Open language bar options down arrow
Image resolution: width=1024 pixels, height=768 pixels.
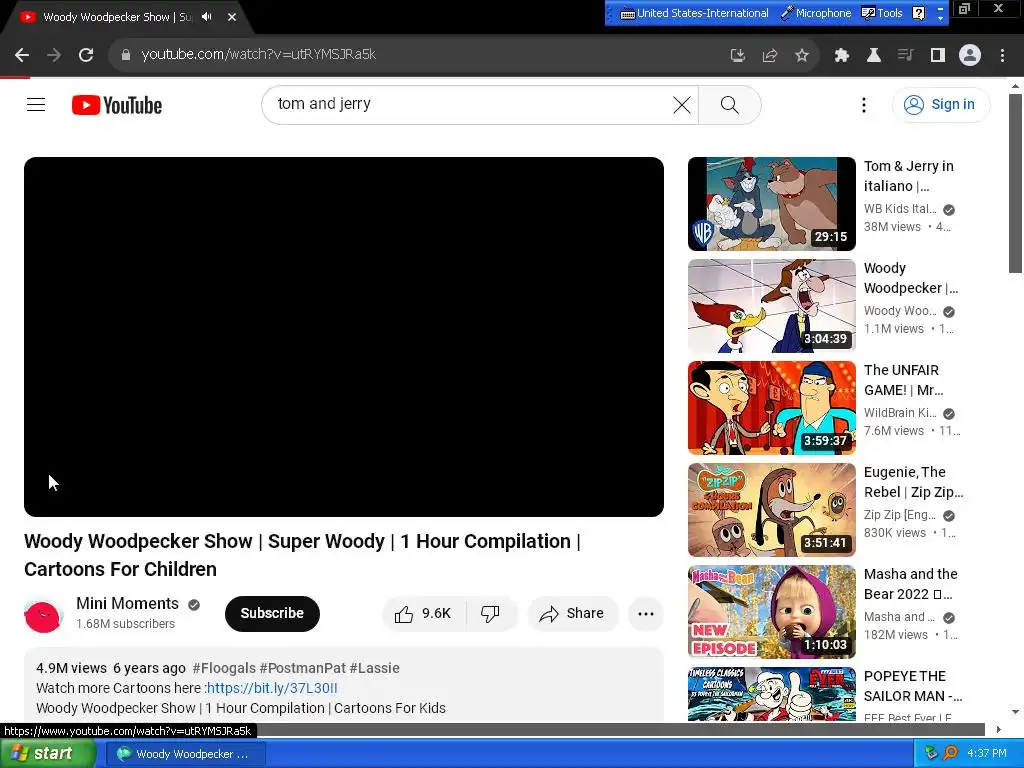pyautogui.click(x=940, y=18)
